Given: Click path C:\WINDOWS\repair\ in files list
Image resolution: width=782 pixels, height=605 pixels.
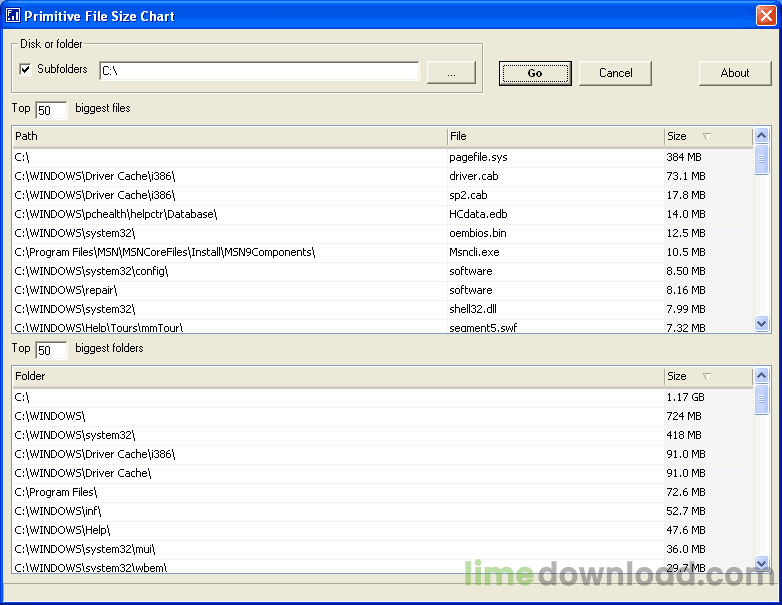Looking at the screenshot, I should (x=66, y=290).
